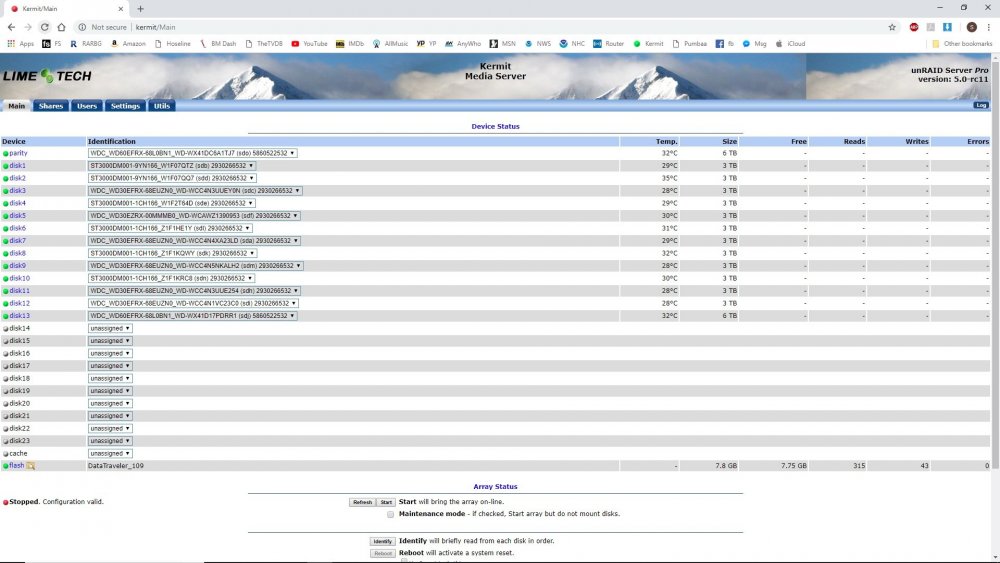Screen dimensions: 1000x563
Task: Open disk13 identification dropdown
Action: pyautogui.click(x=192, y=316)
